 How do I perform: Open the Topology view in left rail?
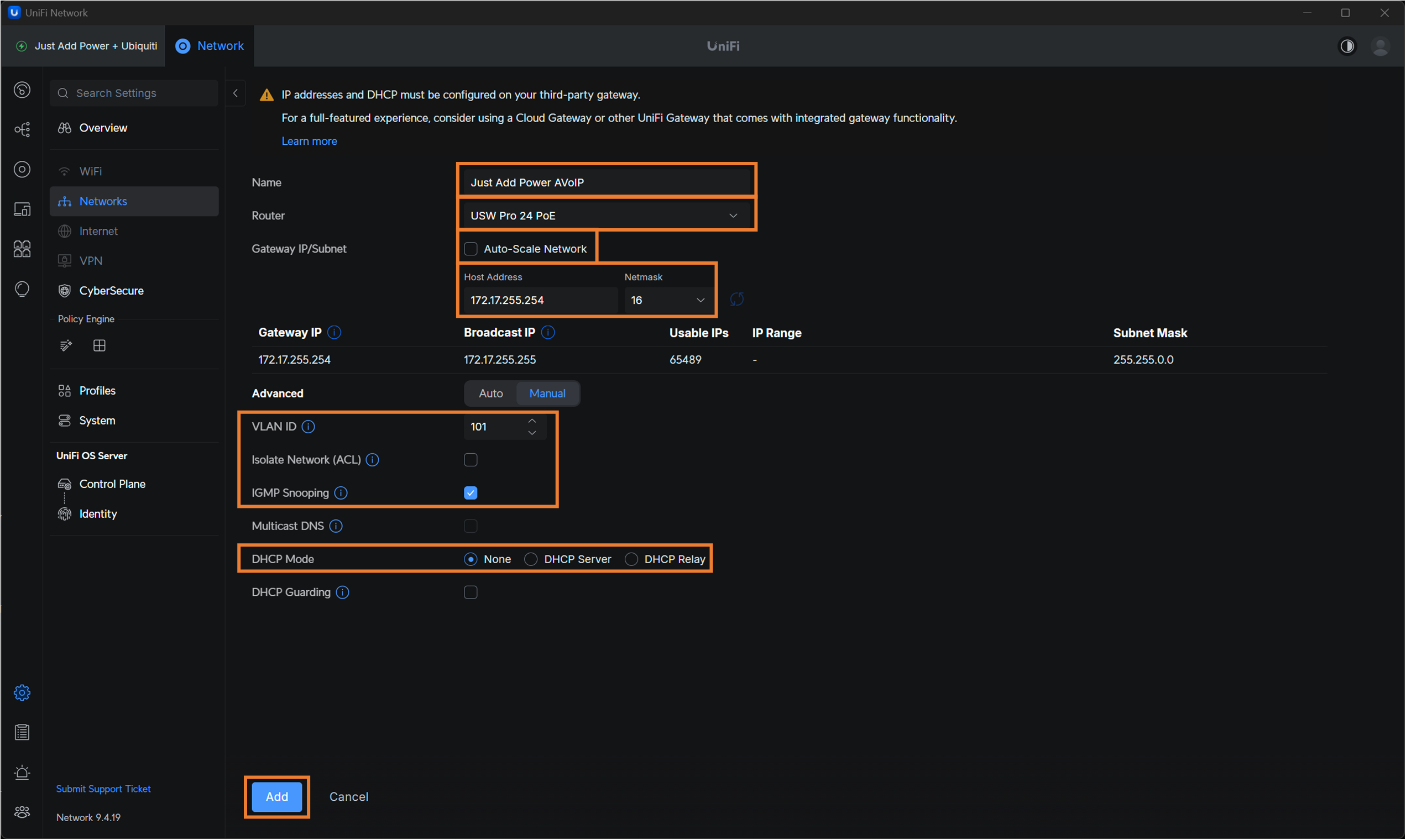pos(22,130)
